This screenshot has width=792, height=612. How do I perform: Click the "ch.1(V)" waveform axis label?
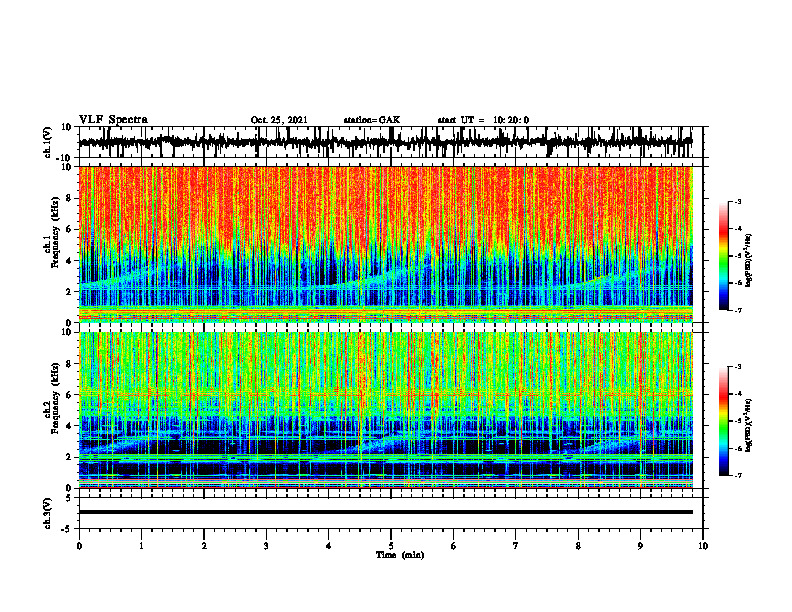(x=48, y=142)
